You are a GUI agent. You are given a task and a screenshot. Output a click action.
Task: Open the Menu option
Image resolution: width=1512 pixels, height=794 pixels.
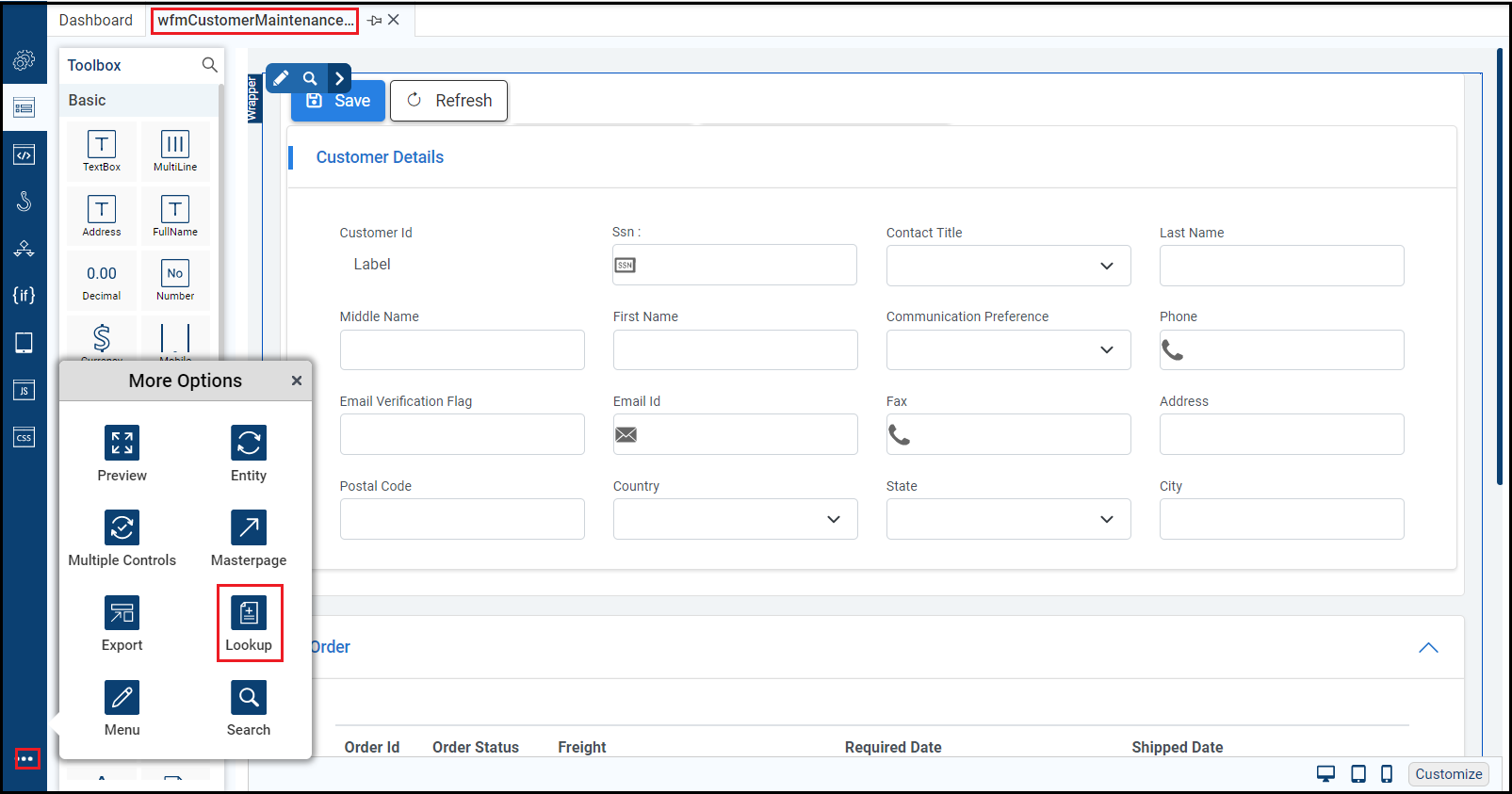coord(122,698)
